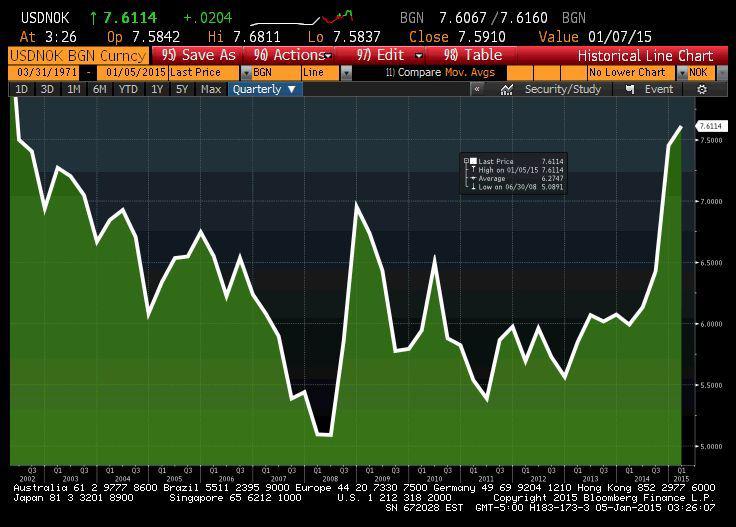
Task: Click the start date field 03/31/1971
Action: point(41,73)
